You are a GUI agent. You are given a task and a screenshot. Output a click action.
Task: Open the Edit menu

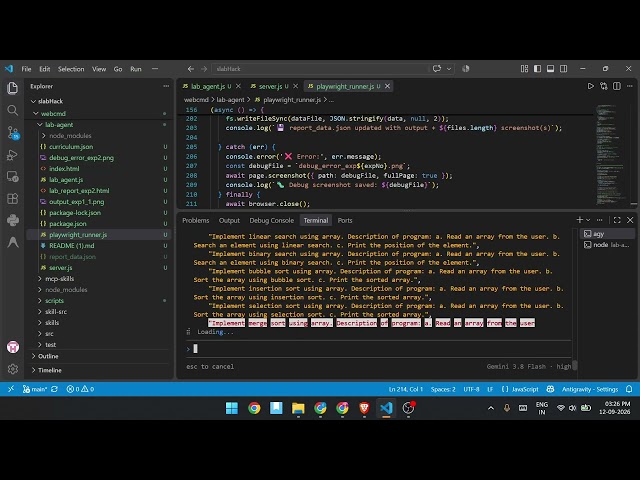point(44,69)
